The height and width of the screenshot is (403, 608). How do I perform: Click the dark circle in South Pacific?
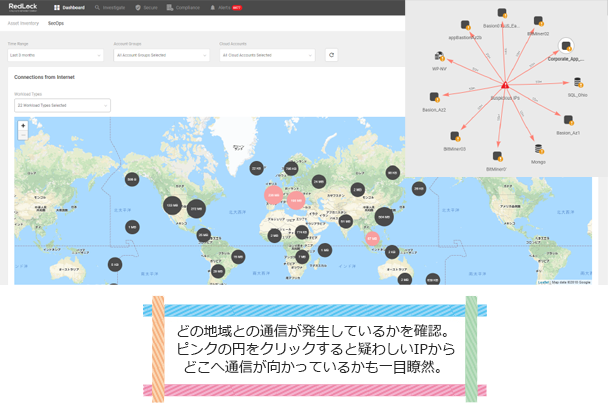(x=115, y=265)
